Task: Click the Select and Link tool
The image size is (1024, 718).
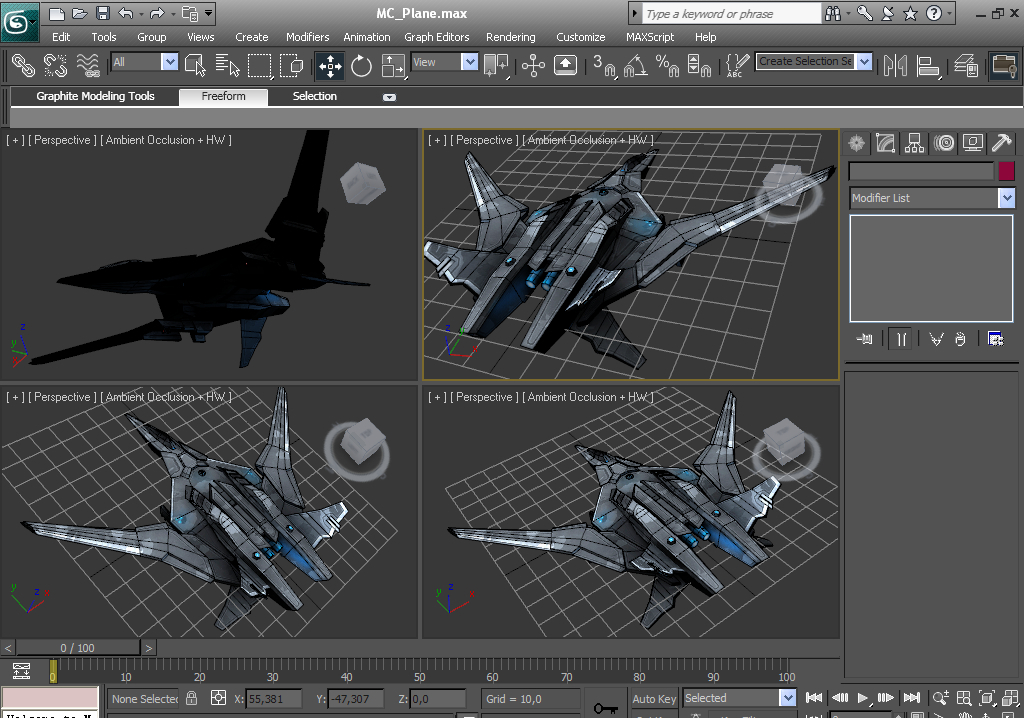Action: pyautogui.click(x=22, y=66)
